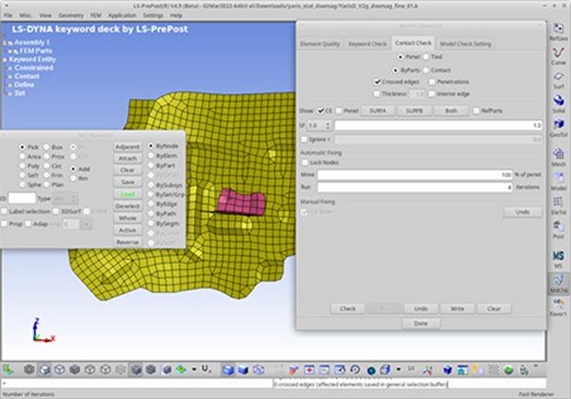Click the Adjacent button in selection panel
Screen dimensions: 571x399
(127, 147)
